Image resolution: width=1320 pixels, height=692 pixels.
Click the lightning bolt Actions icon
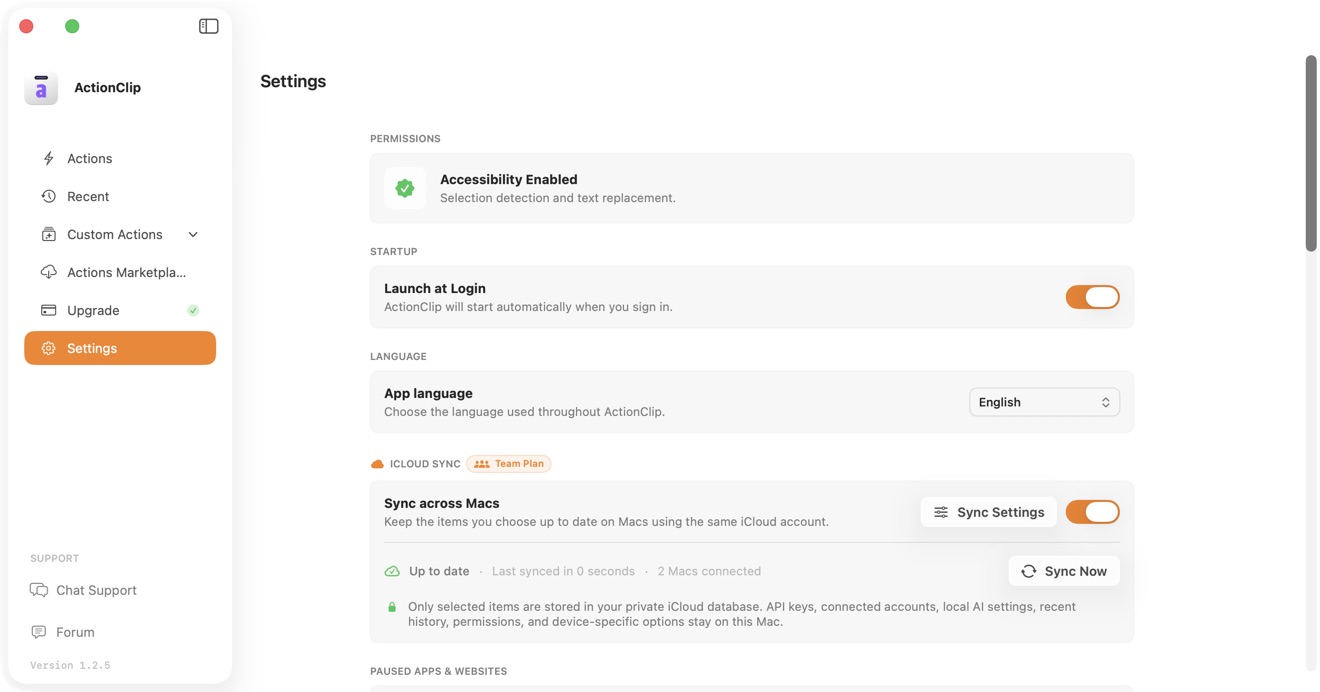48,158
